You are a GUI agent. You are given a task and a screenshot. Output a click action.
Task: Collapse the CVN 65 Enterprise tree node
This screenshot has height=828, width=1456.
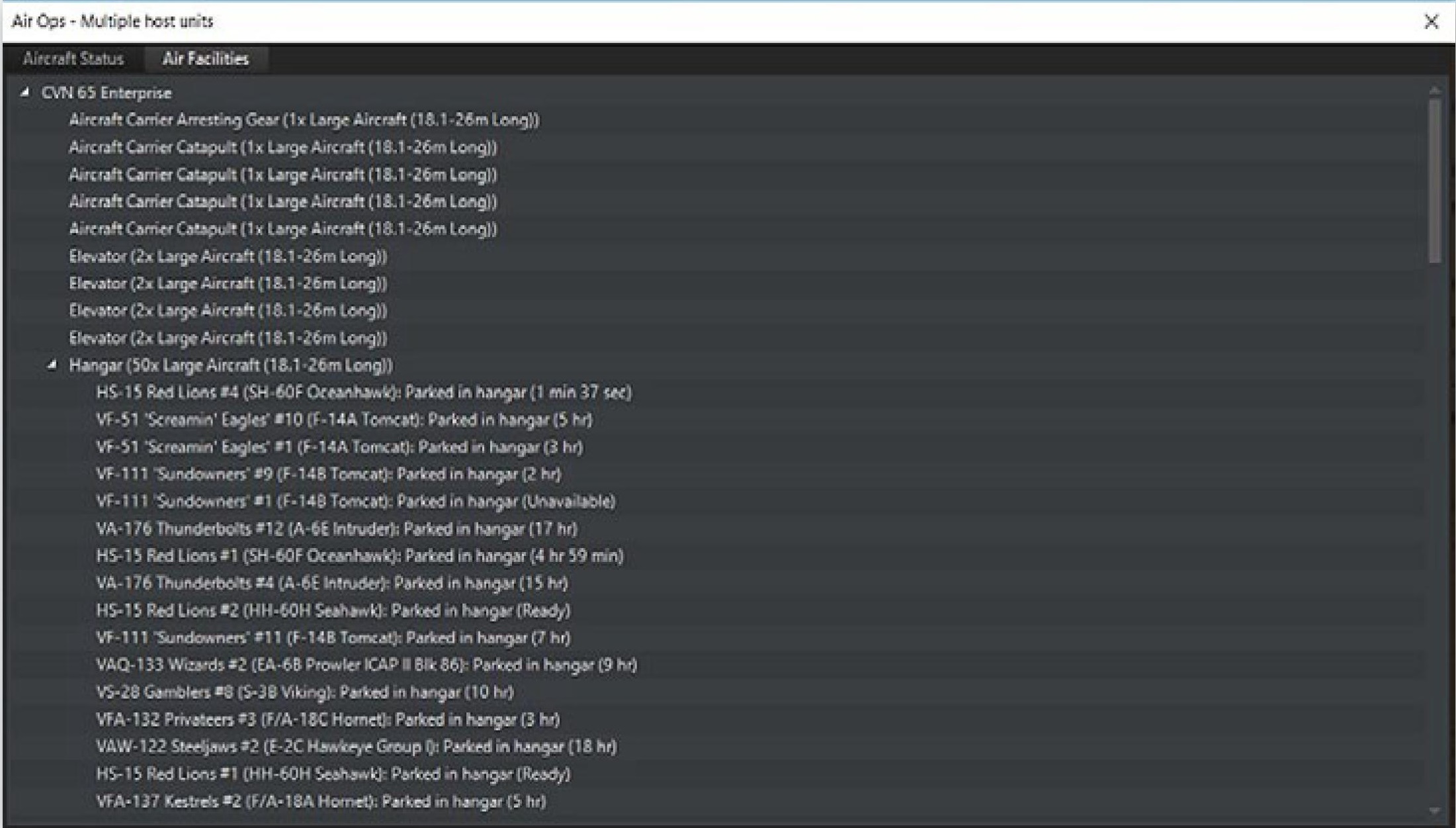pyautogui.click(x=25, y=93)
